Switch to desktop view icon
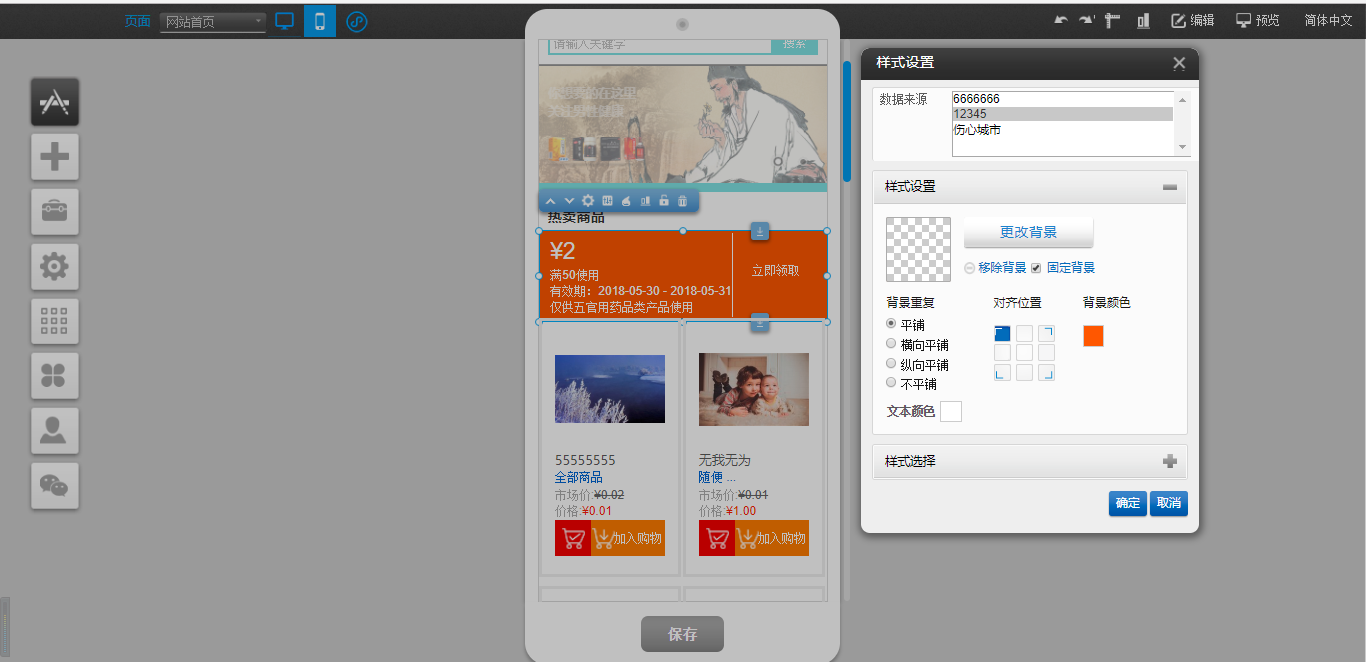This screenshot has width=1366, height=662. pyautogui.click(x=285, y=21)
